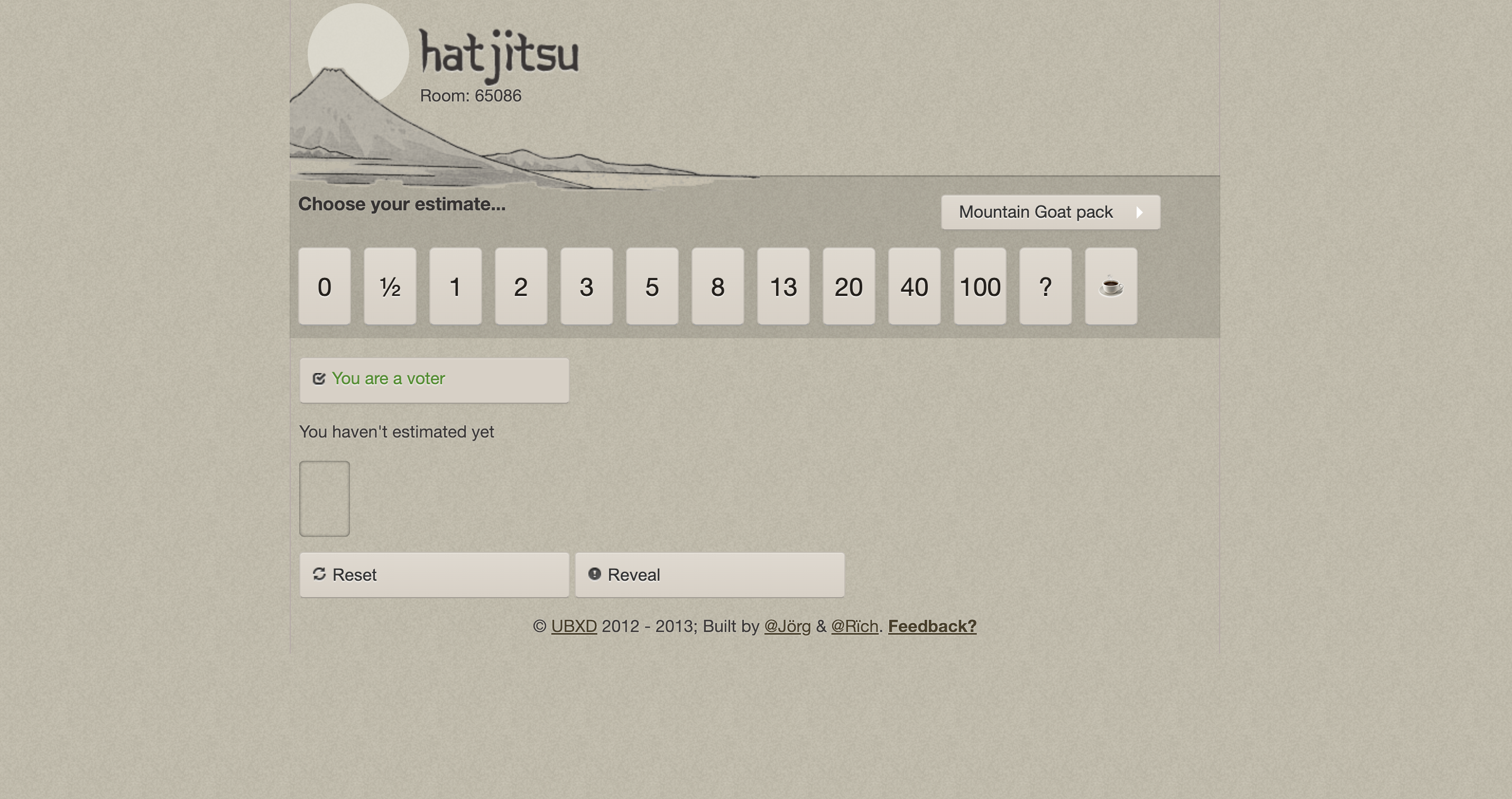This screenshot has height=799, width=1512.
Task: Open the @Rïch profile link
Action: (854, 626)
